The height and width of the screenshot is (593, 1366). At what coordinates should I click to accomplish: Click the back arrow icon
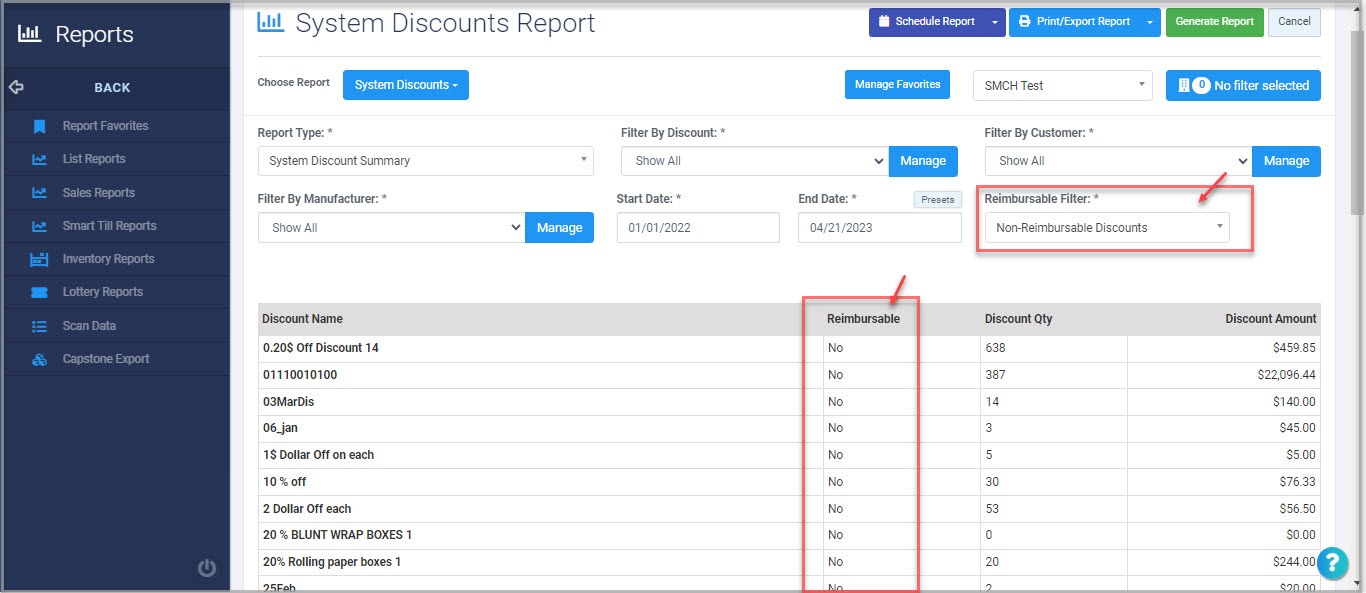tap(16, 87)
